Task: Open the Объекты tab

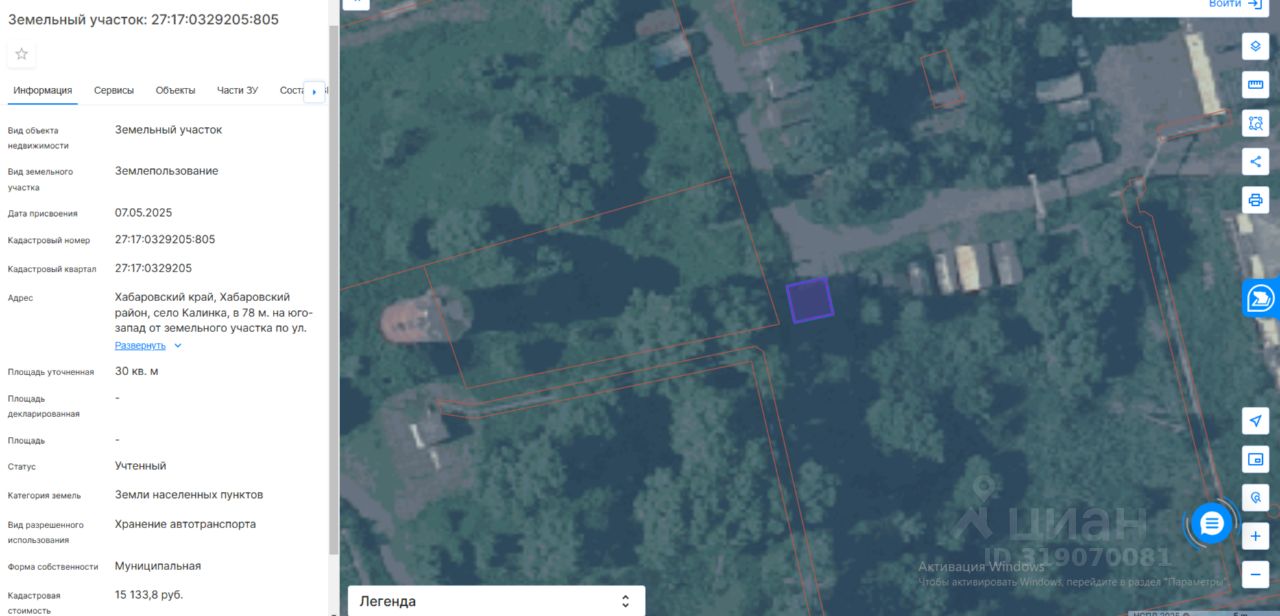Action: pos(175,90)
